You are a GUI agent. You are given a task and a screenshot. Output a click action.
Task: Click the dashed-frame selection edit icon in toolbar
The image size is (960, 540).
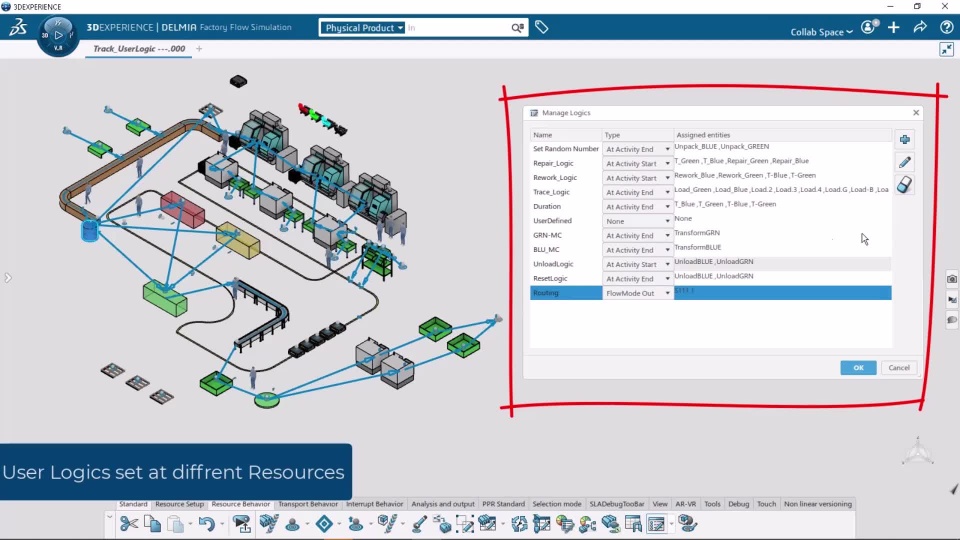click(465, 524)
